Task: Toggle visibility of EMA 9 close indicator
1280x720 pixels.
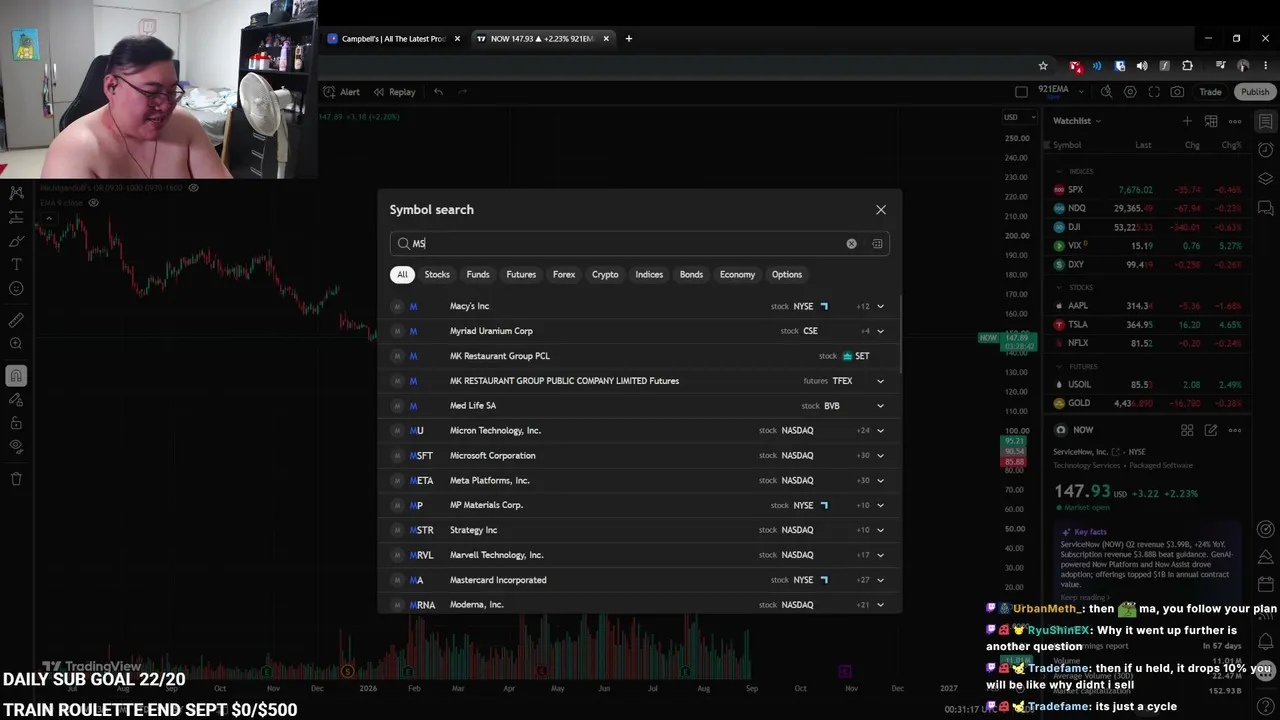Action: click(x=93, y=203)
